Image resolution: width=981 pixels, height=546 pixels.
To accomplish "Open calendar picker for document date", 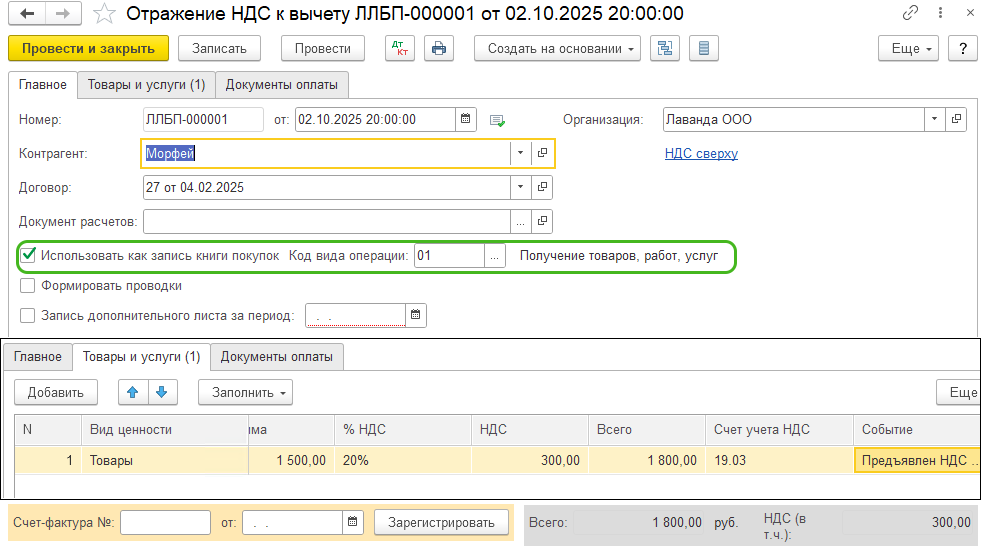I will 466,119.
